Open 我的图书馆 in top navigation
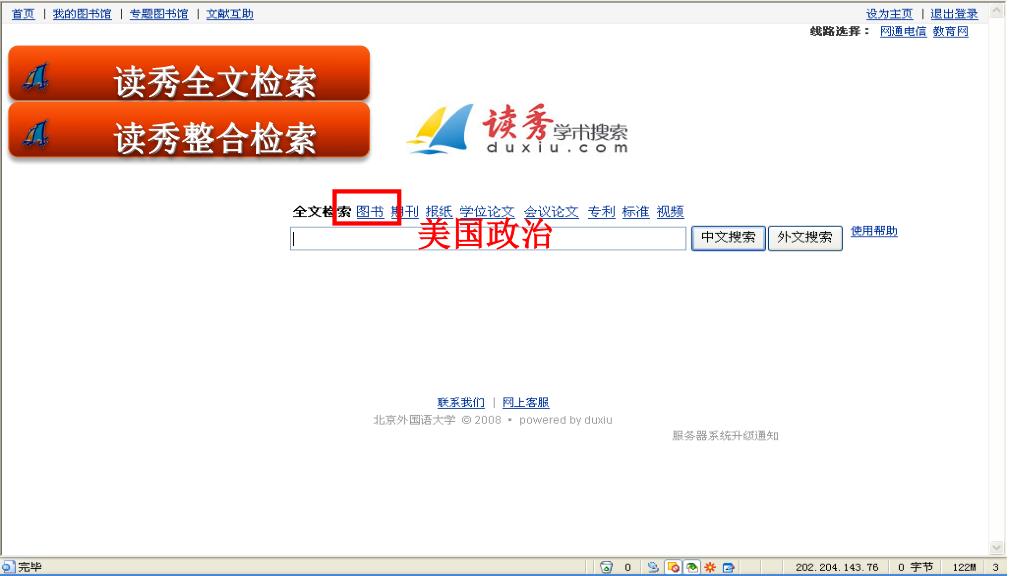Image resolution: width=1024 pixels, height=576 pixels. pos(82,14)
